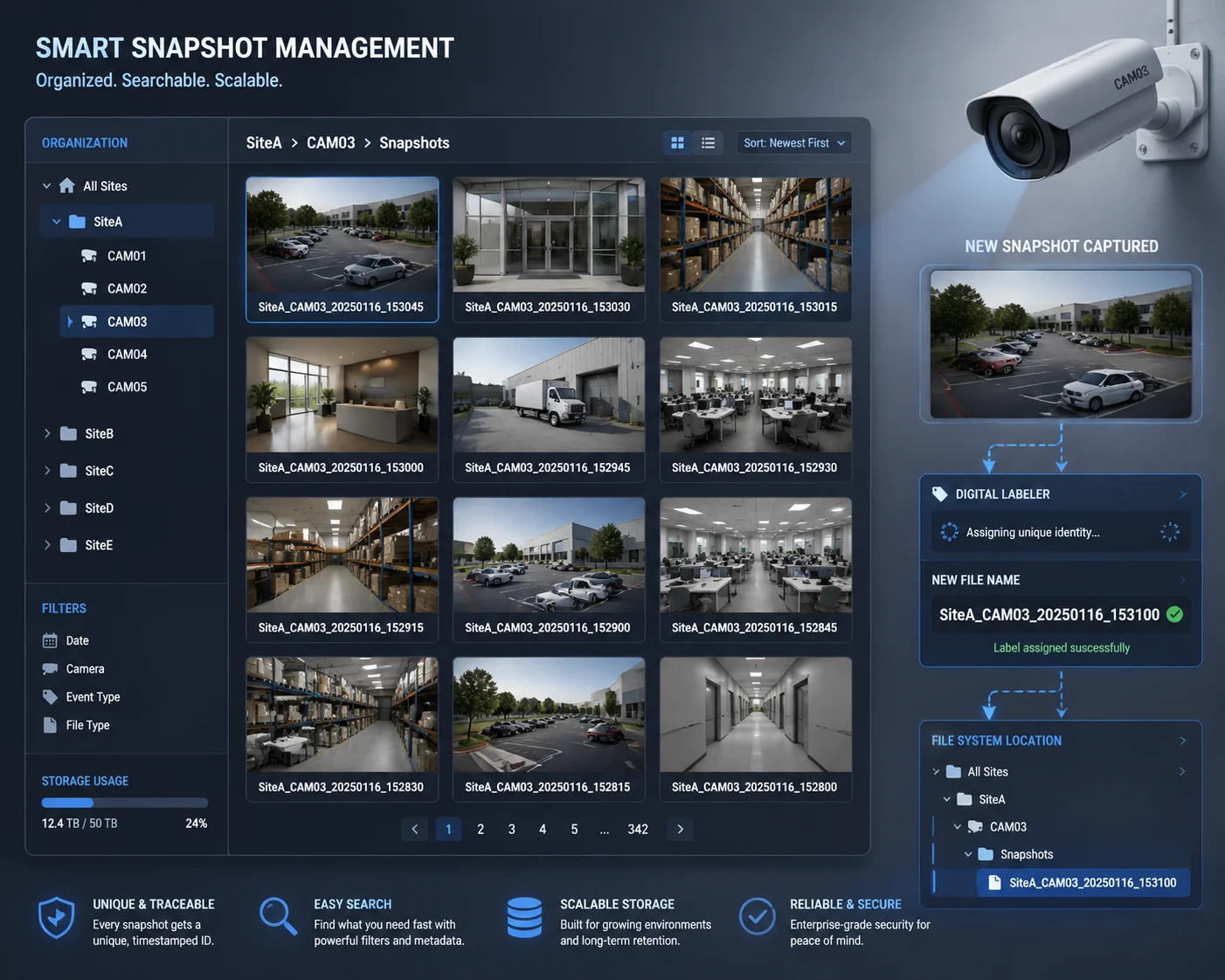The height and width of the screenshot is (980, 1225).
Task: Click the SiteB folder icon
Action: point(68,433)
